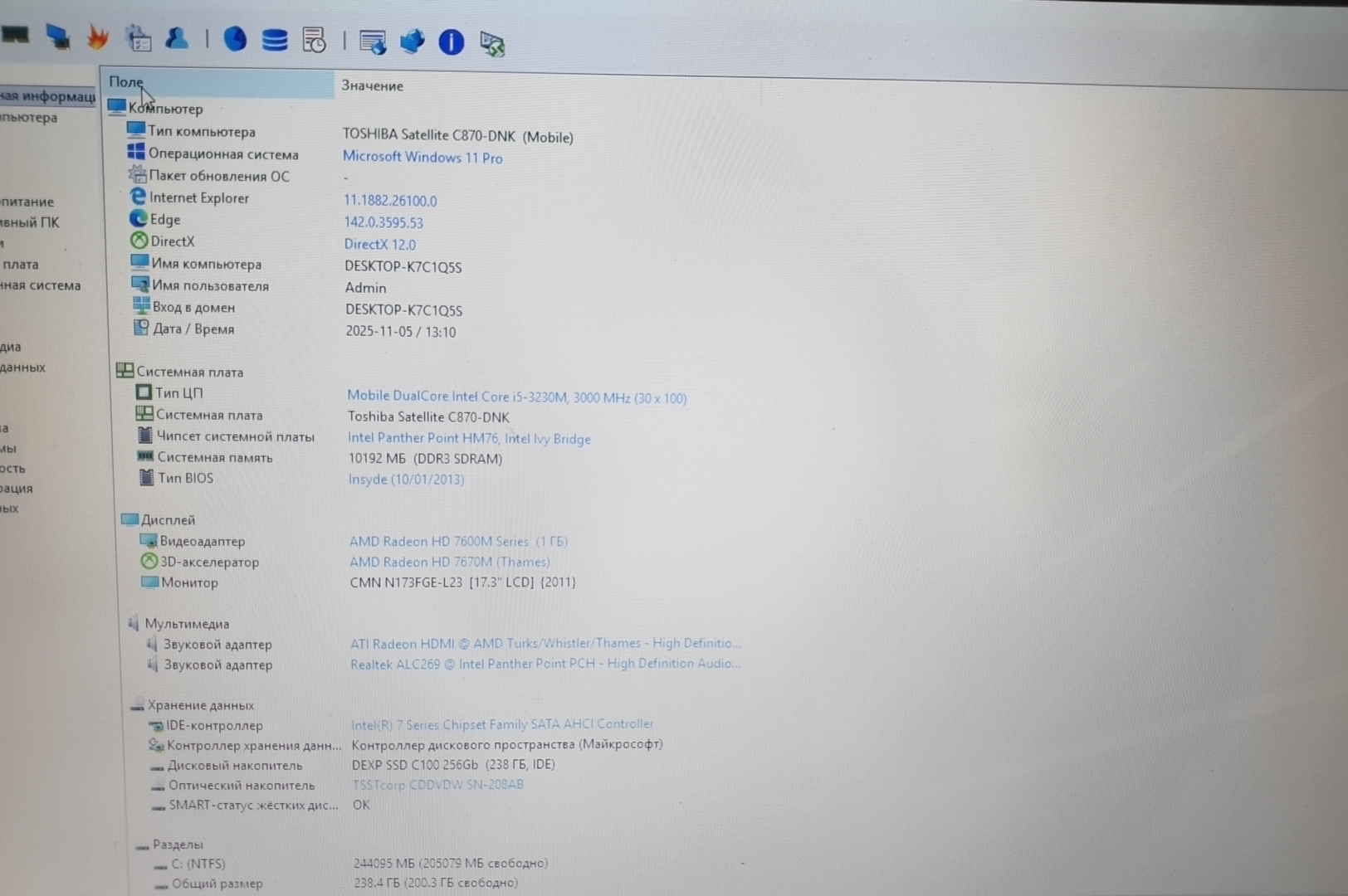Select the Хранение данных group row
1348x896 pixels.
[200, 705]
